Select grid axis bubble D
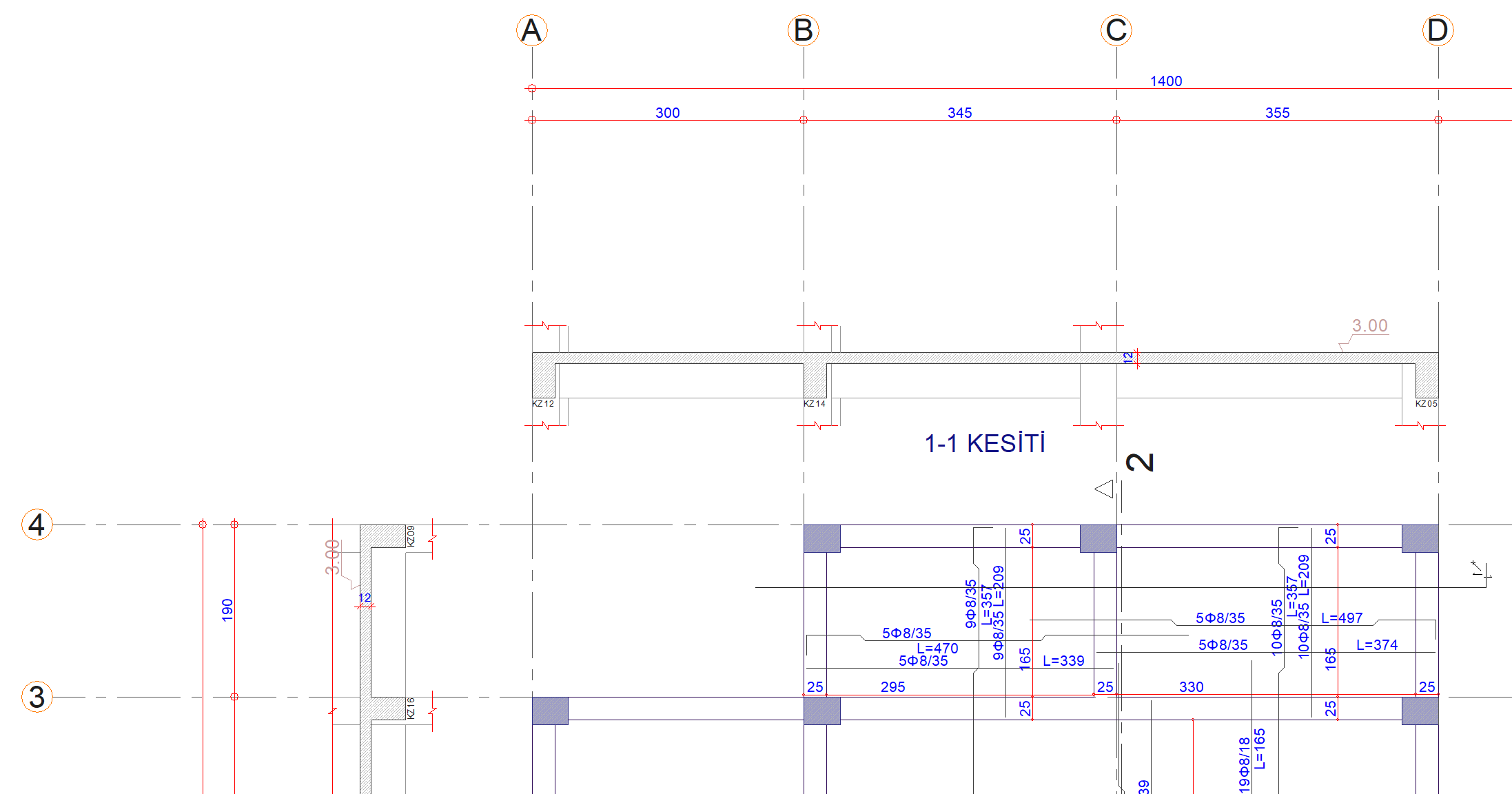 (1438, 30)
